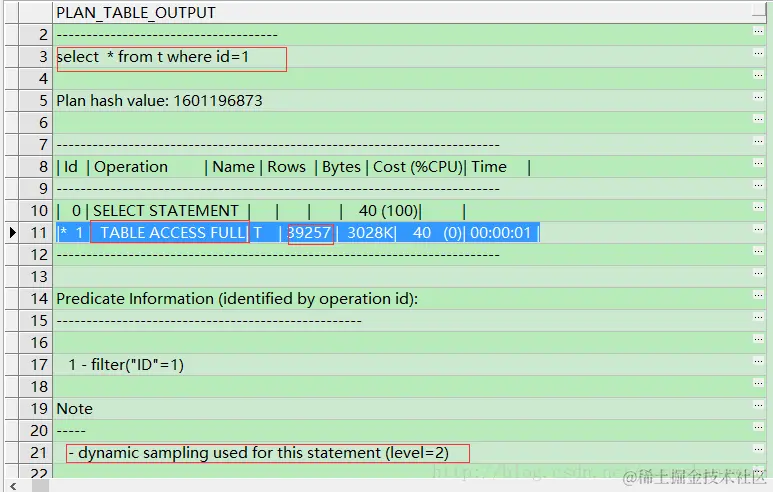Select row number 6 header
Viewport: 773px width, 492px height.
pyautogui.click(x=35, y=122)
